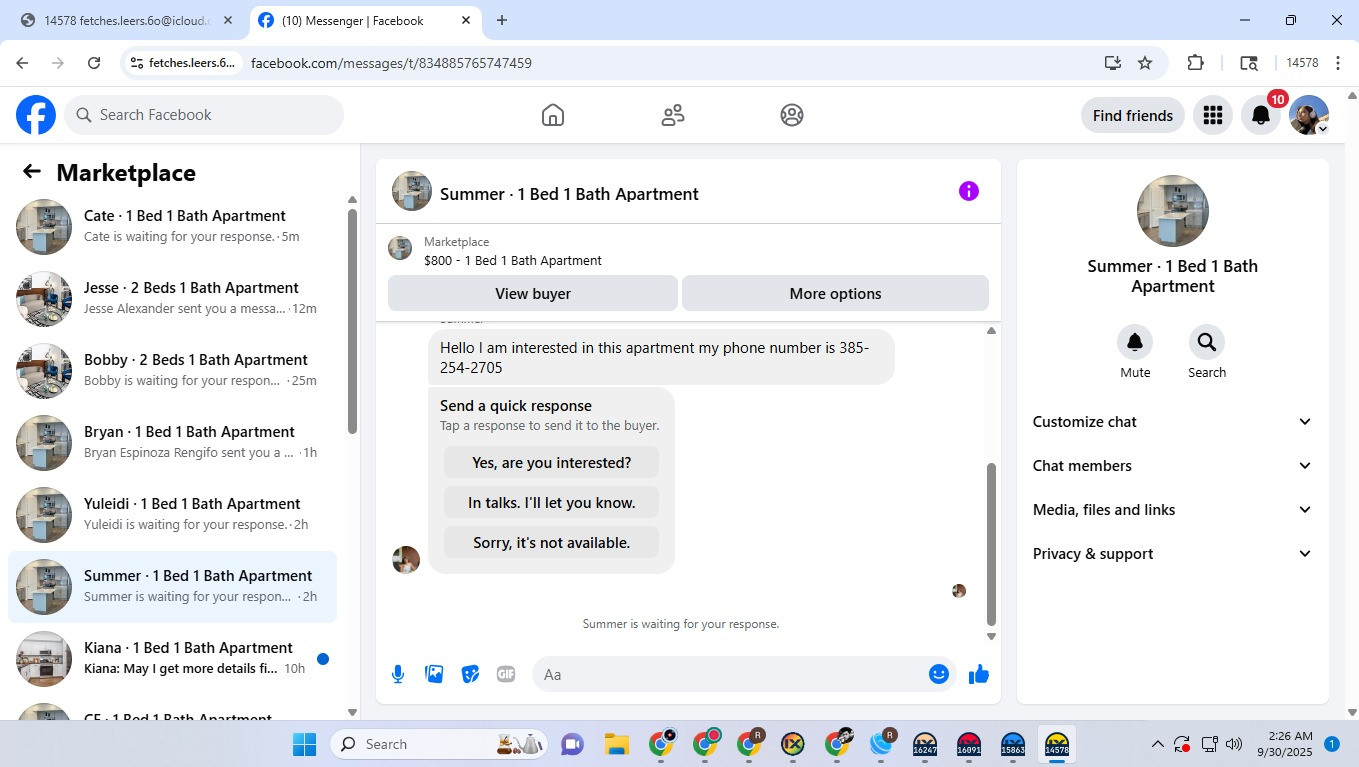1359x767 pixels.
Task: Open Bryan's 1 Bed 1 Bath conversation
Action: (x=173, y=443)
